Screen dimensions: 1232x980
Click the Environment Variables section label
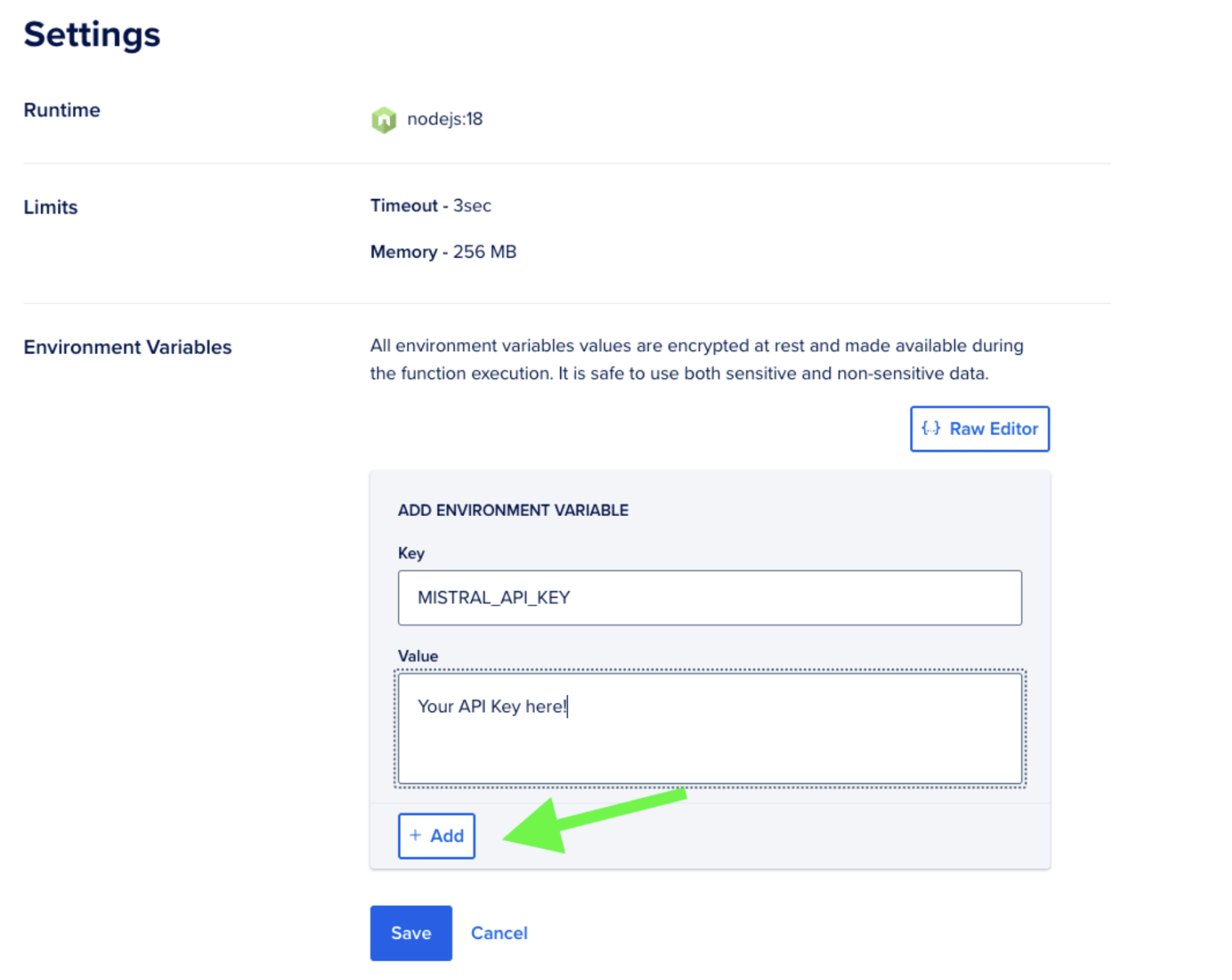(127, 347)
